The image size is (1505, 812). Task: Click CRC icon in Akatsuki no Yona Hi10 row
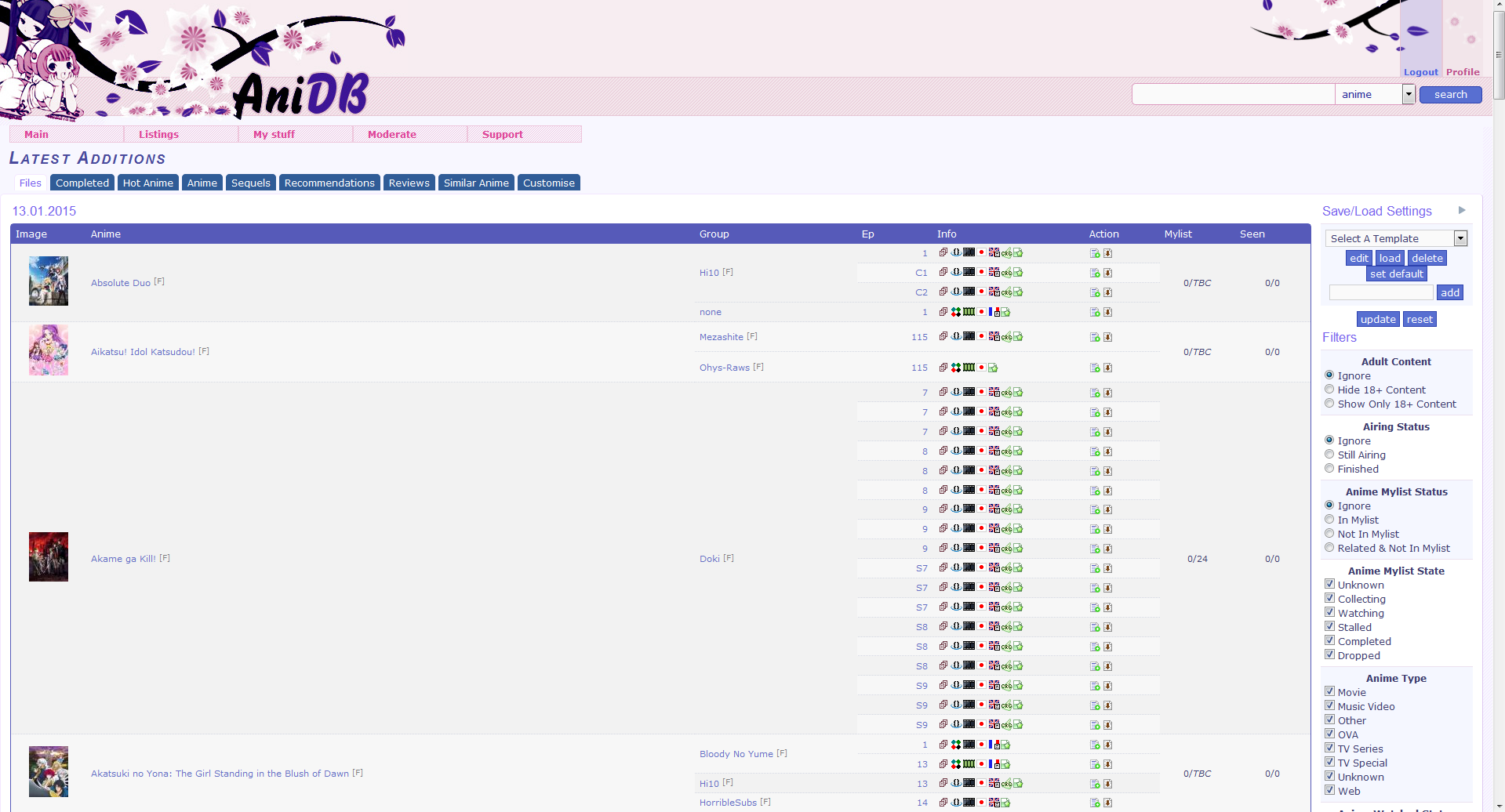1006,783
